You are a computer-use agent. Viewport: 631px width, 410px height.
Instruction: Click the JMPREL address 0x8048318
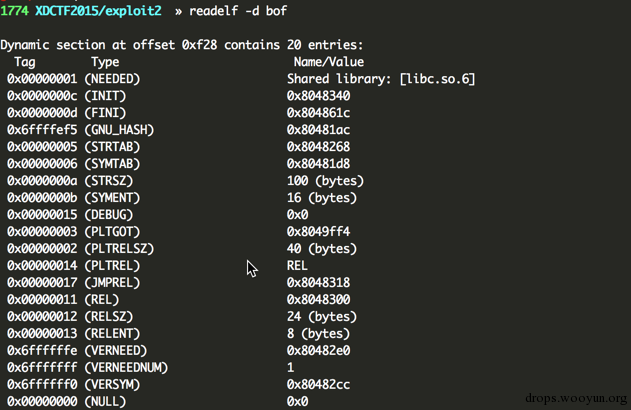tap(318, 282)
